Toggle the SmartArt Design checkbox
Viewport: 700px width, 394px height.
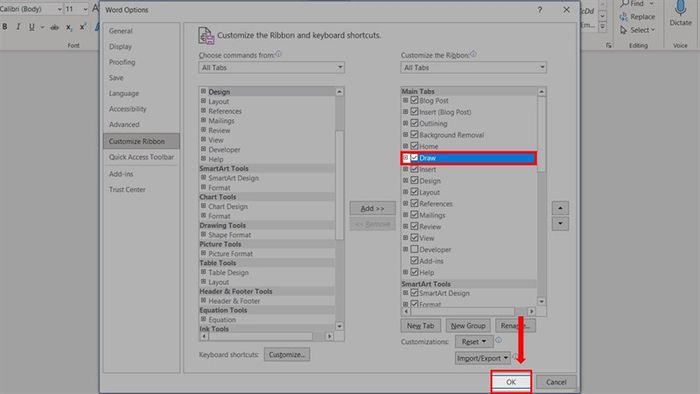tap(414, 293)
